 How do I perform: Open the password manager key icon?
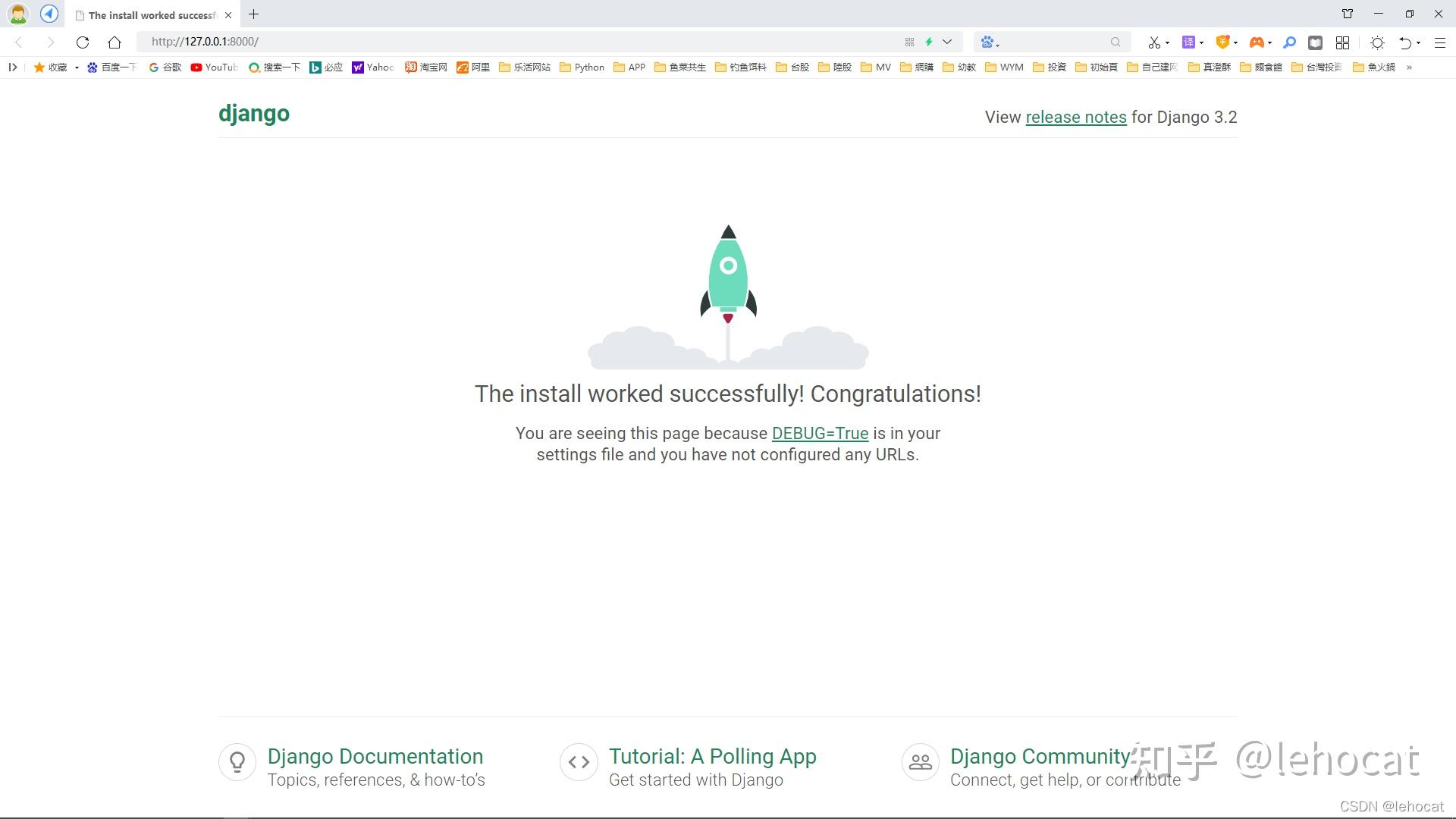click(1290, 42)
